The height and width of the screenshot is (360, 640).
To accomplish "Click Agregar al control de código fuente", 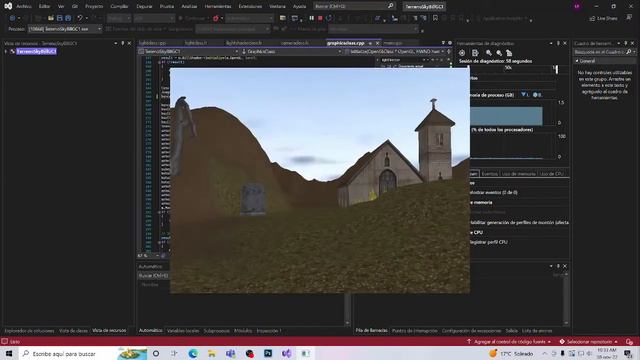I will [509, 342].
